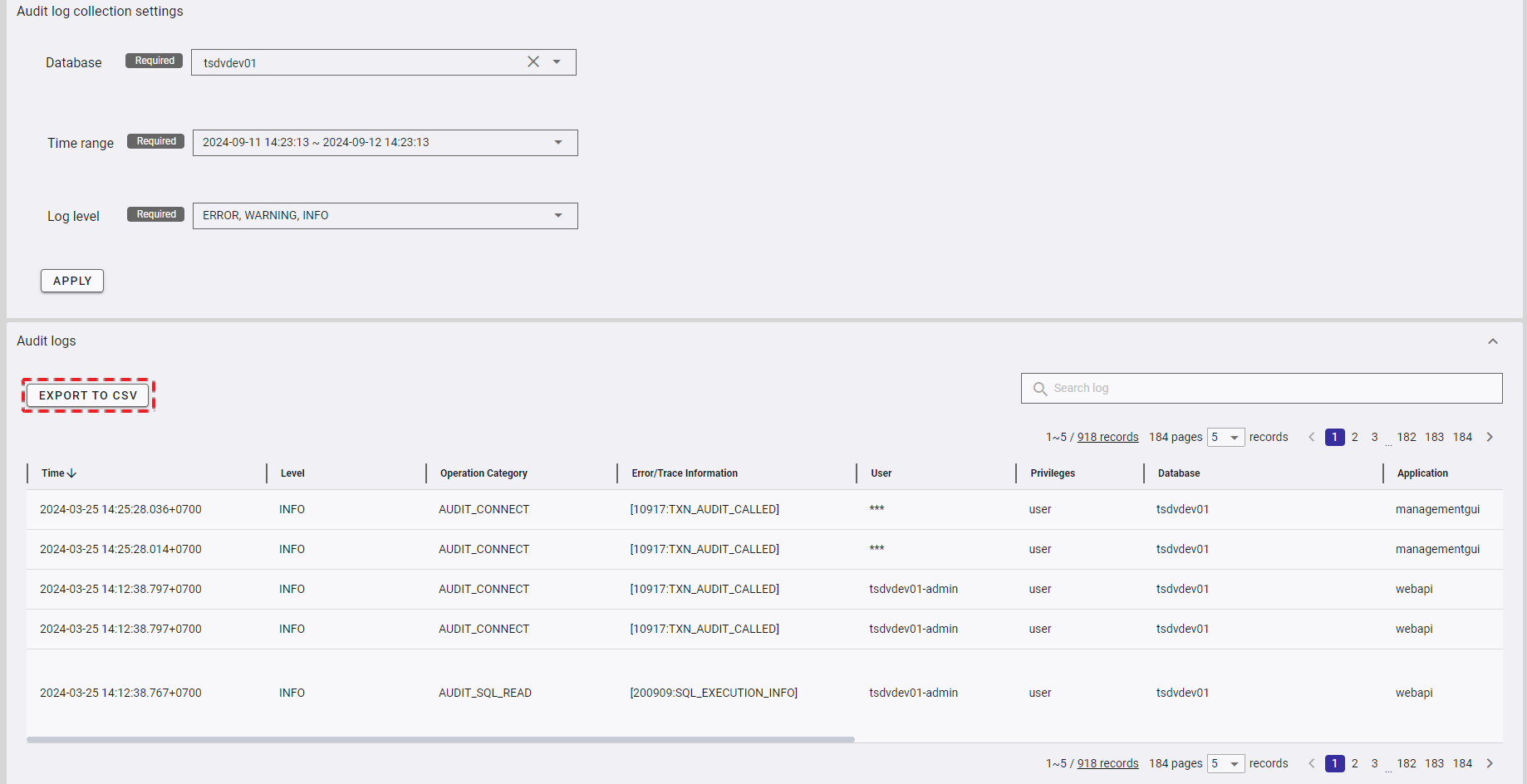Click bottom pagination next page arrow
Viewport: 1527px width, 784px height.
click(x=1490, y=763)
